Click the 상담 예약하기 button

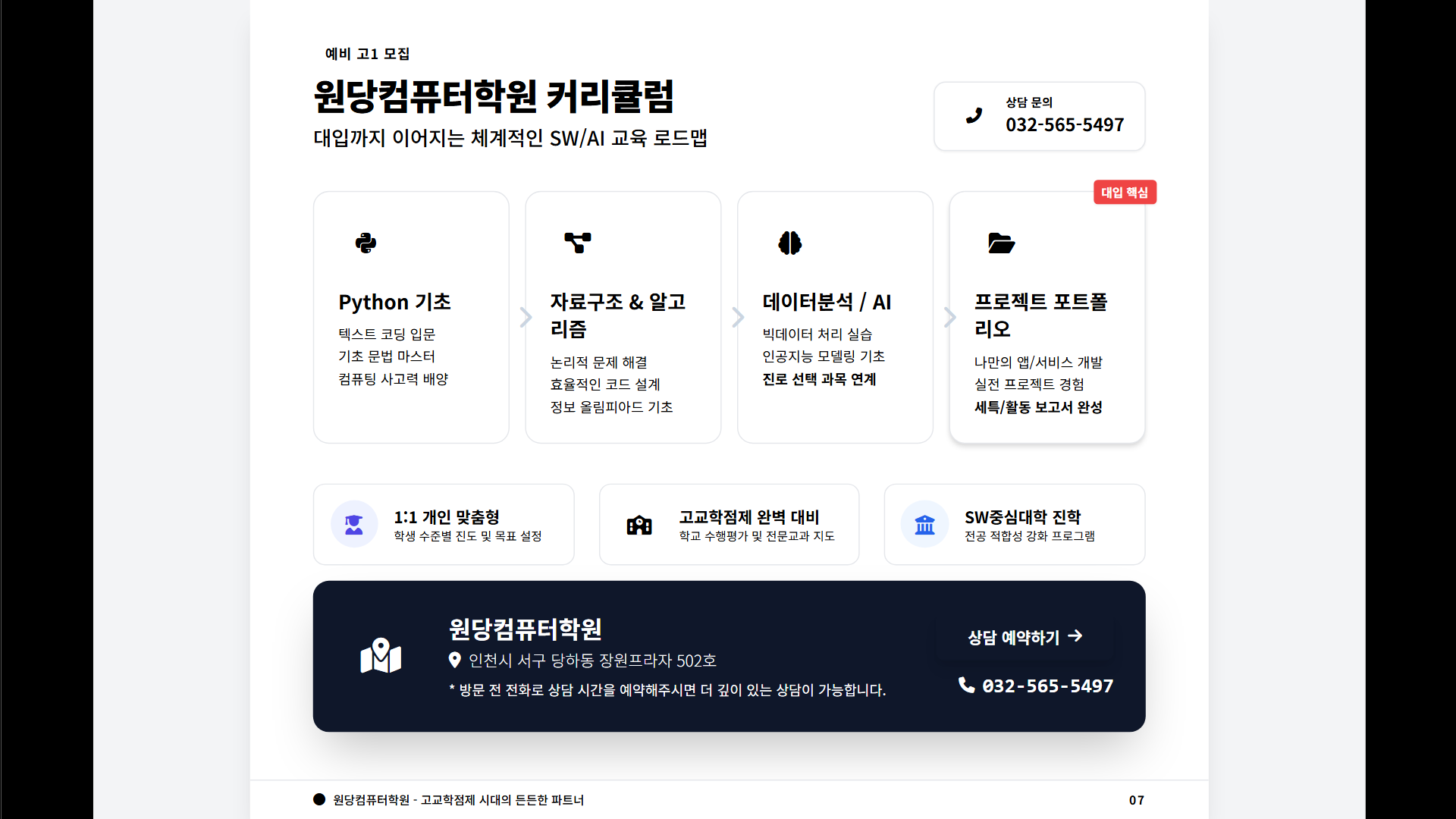pyautogui.click(x=1025, y=637)
